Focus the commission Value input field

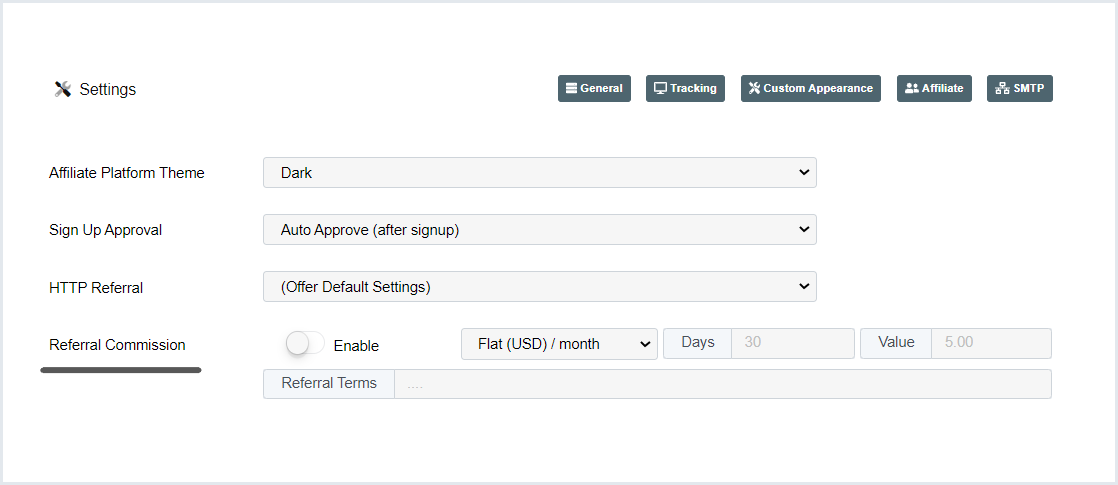tap(990, 343)
